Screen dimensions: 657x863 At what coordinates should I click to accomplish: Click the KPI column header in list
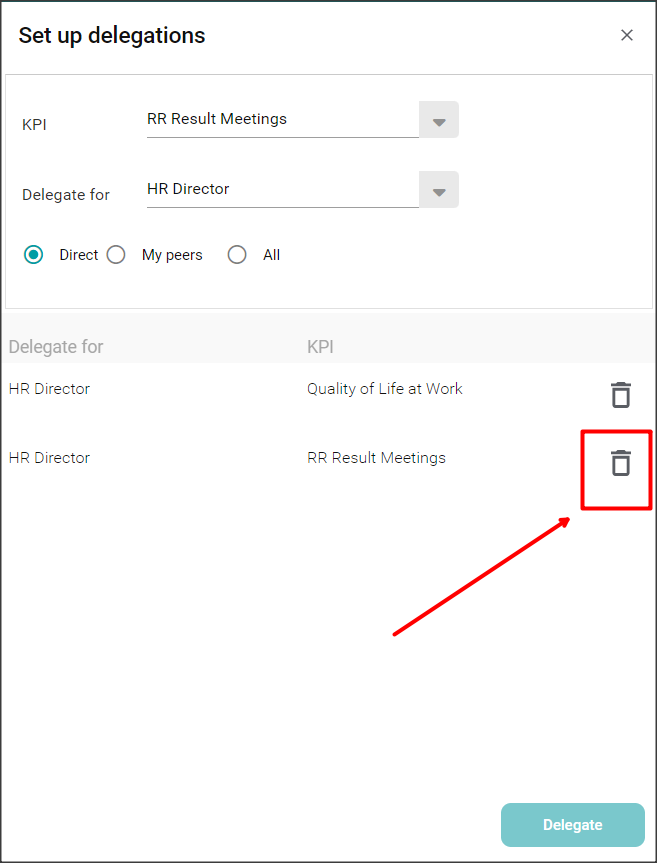coord(320,347)
